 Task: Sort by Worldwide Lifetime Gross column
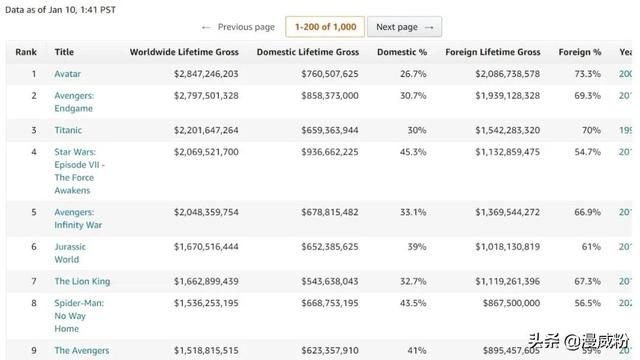point(184,52)
